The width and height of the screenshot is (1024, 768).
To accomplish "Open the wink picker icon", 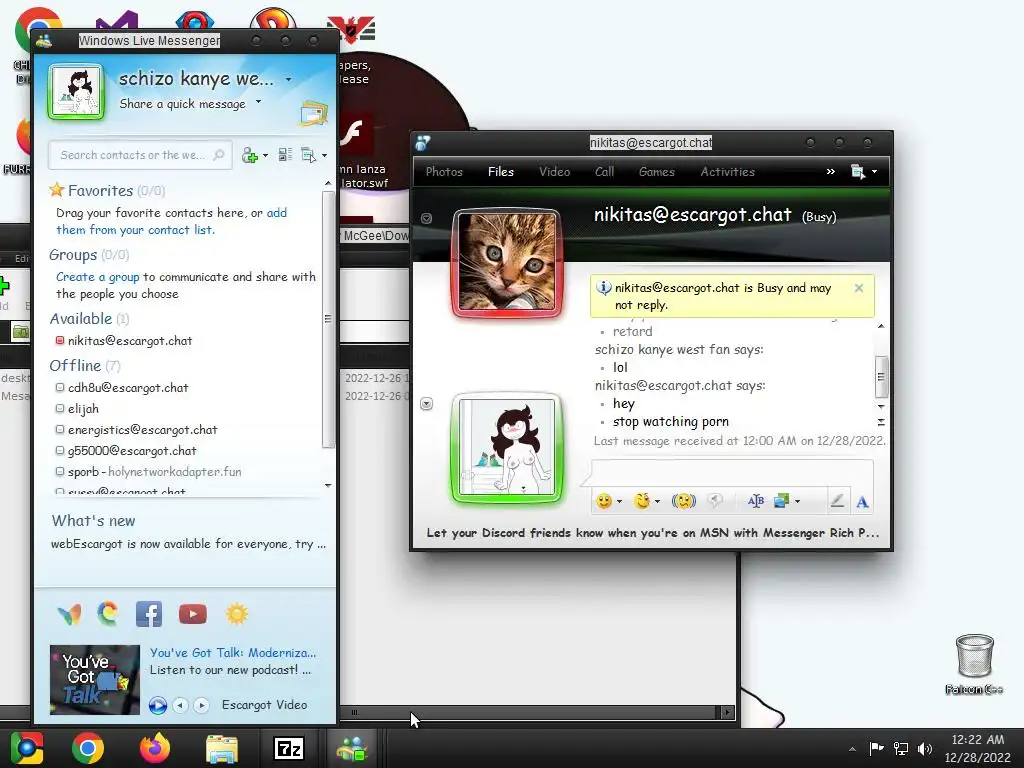I will (642, 501).
